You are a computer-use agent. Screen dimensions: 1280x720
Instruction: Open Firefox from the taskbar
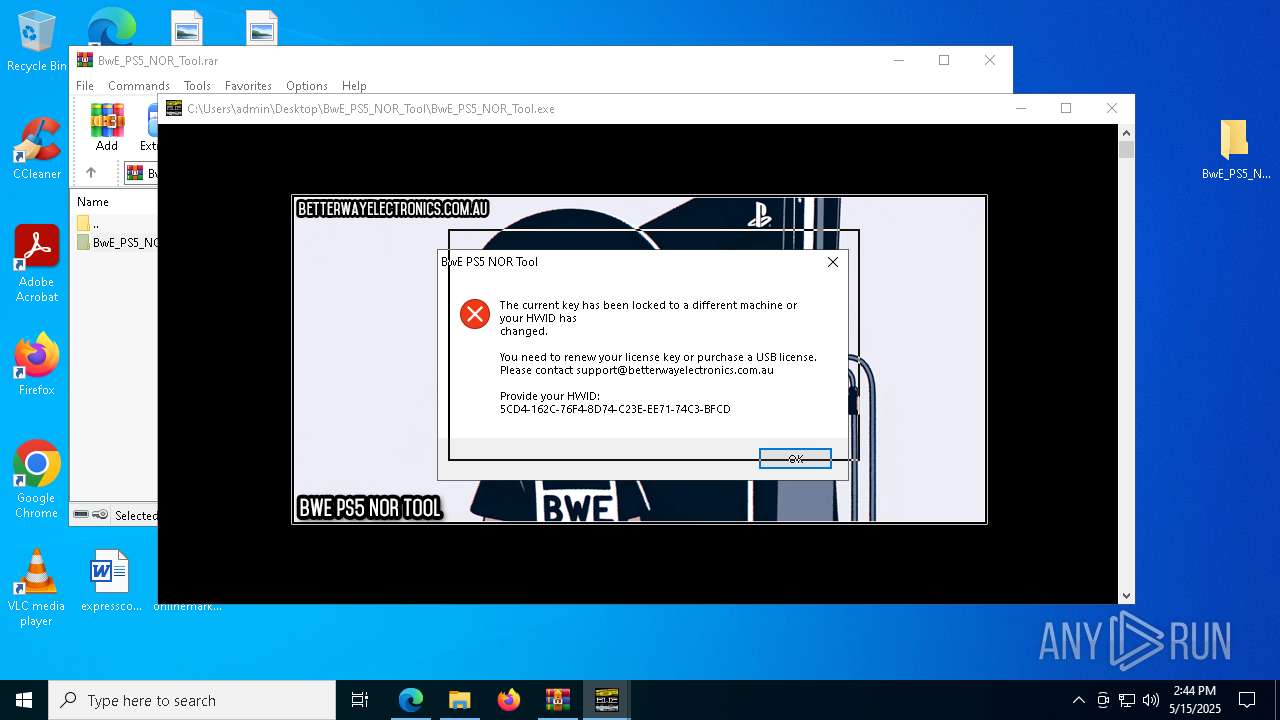509,700
